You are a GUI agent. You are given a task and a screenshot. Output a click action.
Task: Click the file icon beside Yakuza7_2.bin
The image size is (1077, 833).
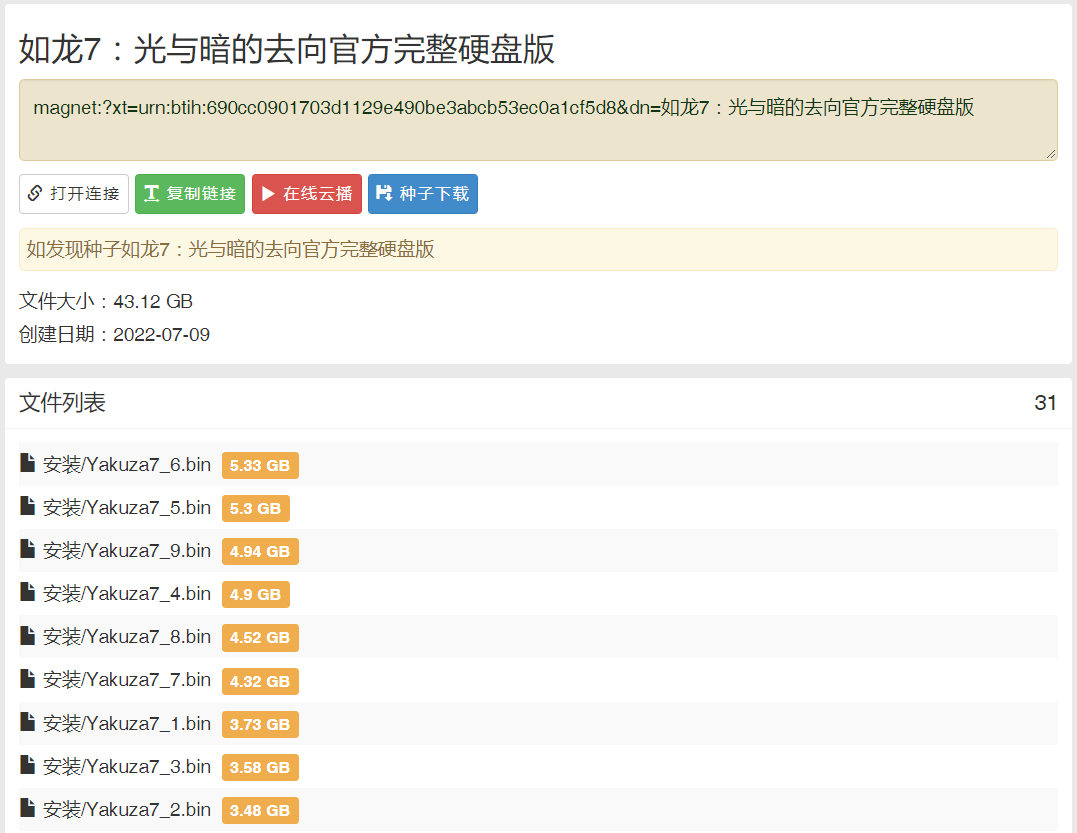click(x=27, y=808)
